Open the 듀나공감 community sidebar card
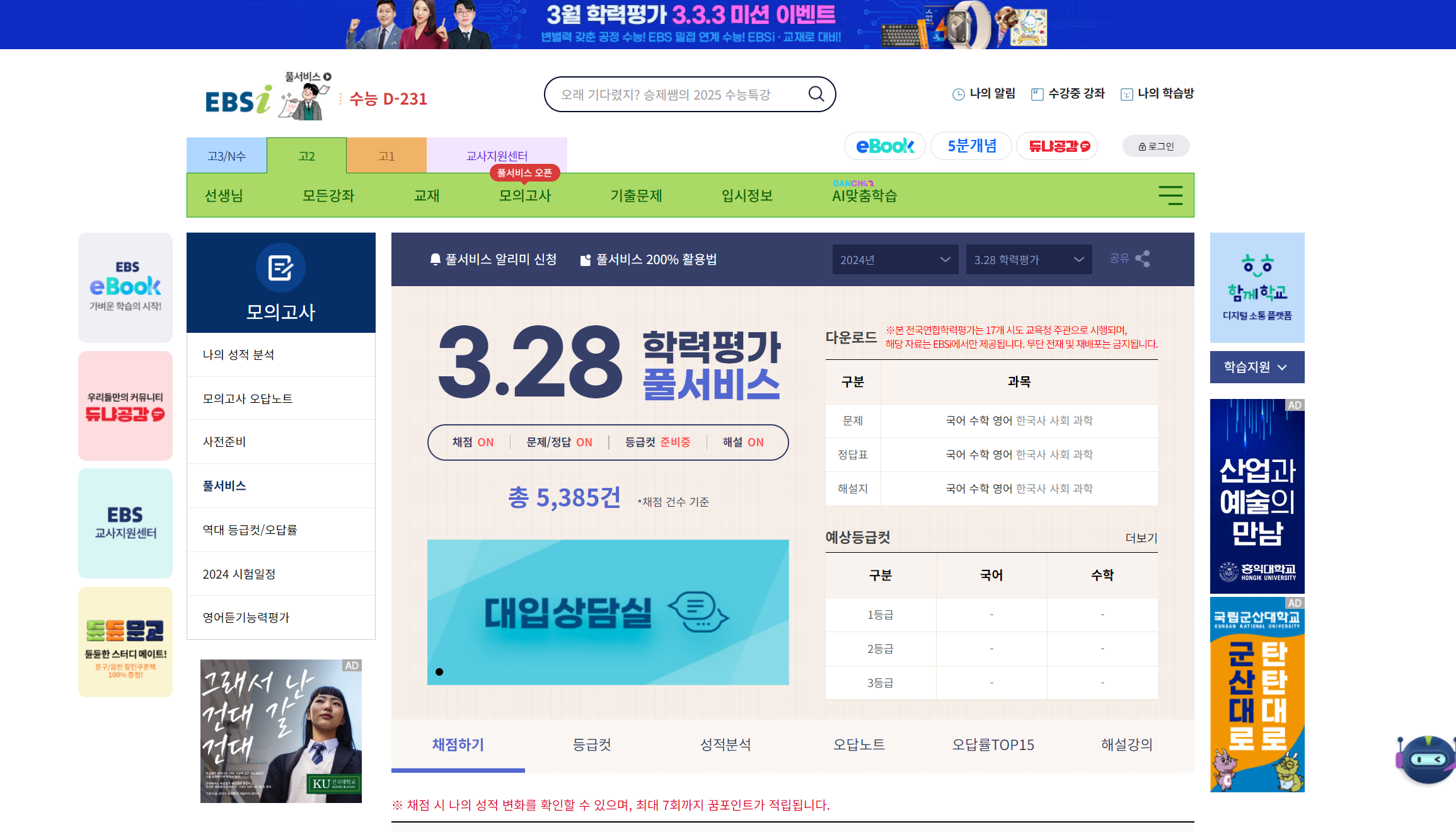The width and height of the screenshot is (1456, 832). coord(125,406)
